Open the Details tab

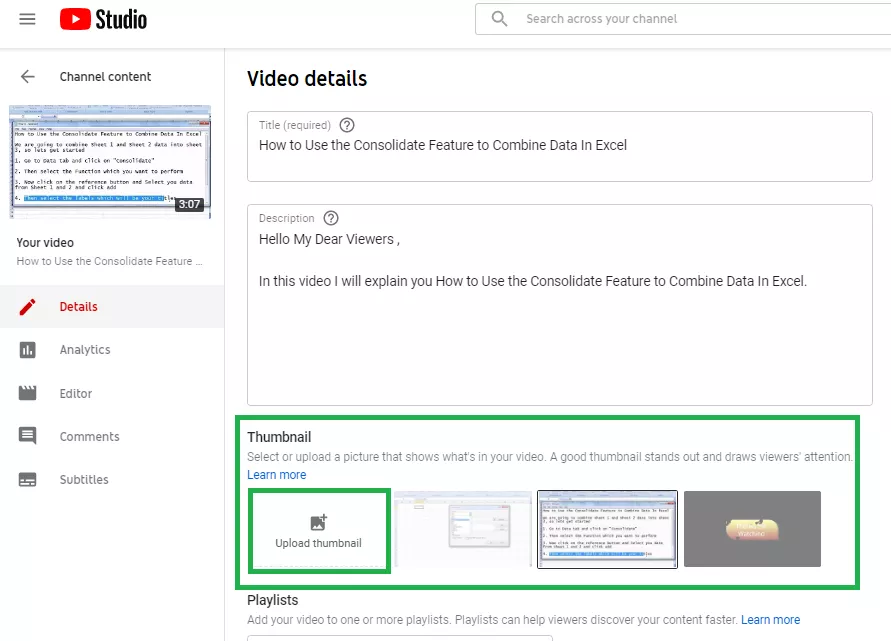[x=112, y=307]
